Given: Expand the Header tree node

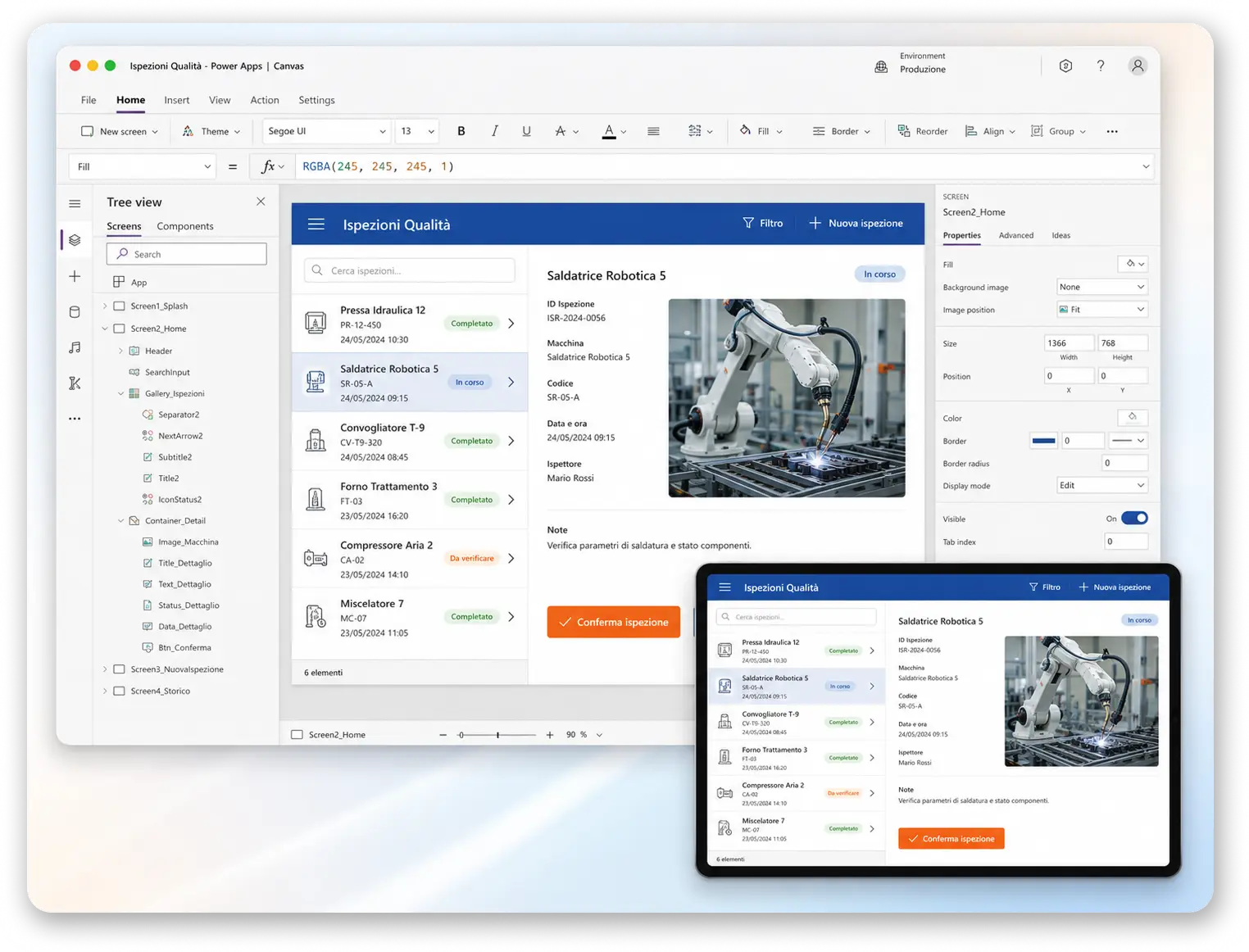Looking at the screenshot, I should [120, 351].
